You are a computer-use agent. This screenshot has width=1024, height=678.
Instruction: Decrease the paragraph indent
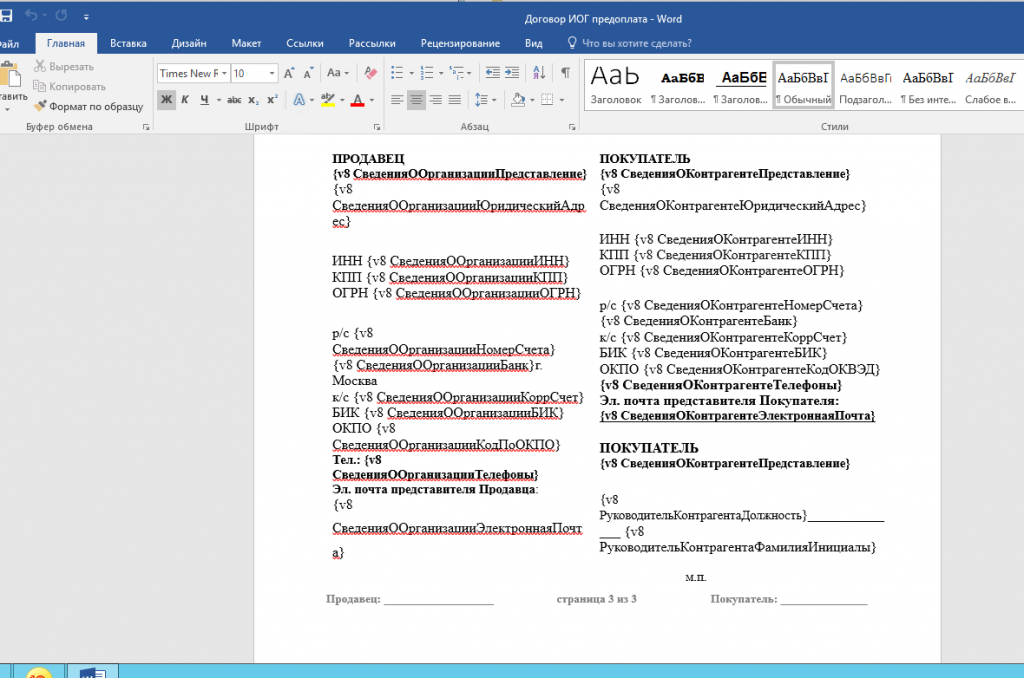point(492,73)
